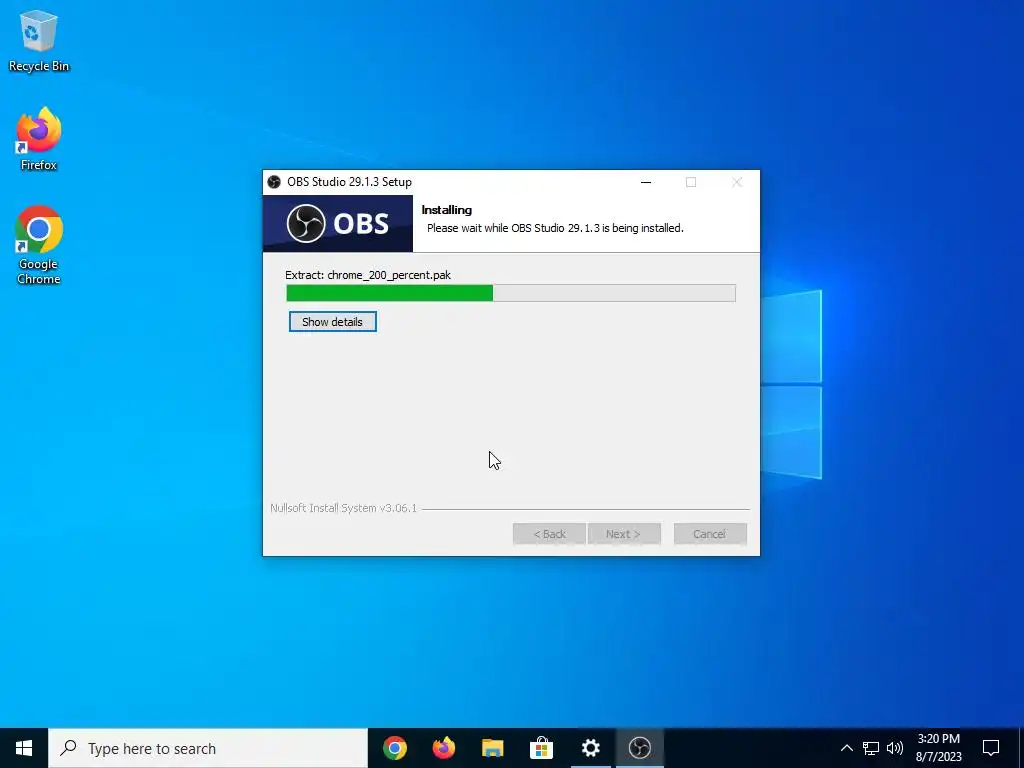
Task: Open the Recycle Bin desktop icon
Action: click(39, 40)
